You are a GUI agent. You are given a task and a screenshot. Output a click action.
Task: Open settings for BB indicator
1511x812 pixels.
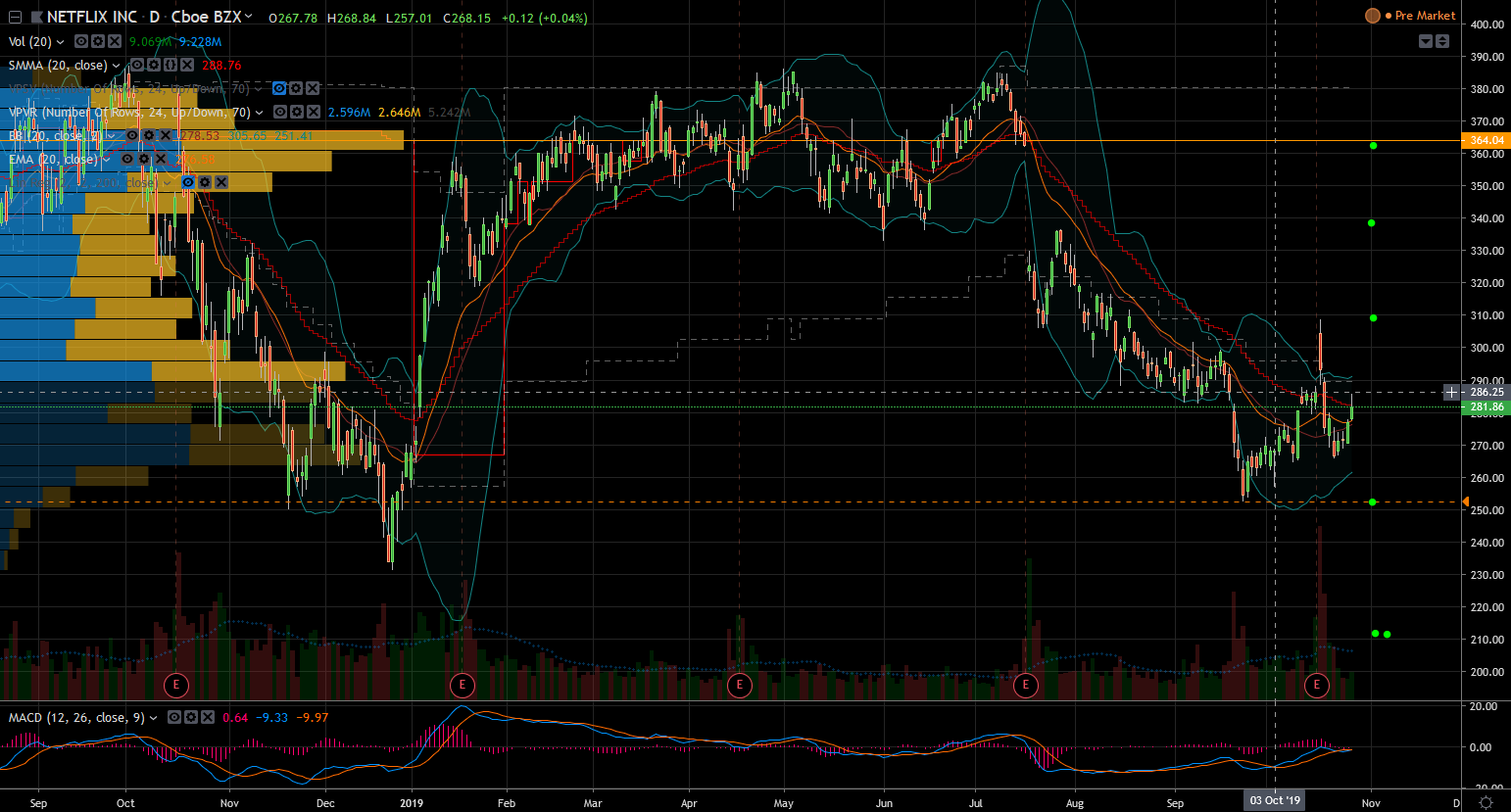coord(148,135)
